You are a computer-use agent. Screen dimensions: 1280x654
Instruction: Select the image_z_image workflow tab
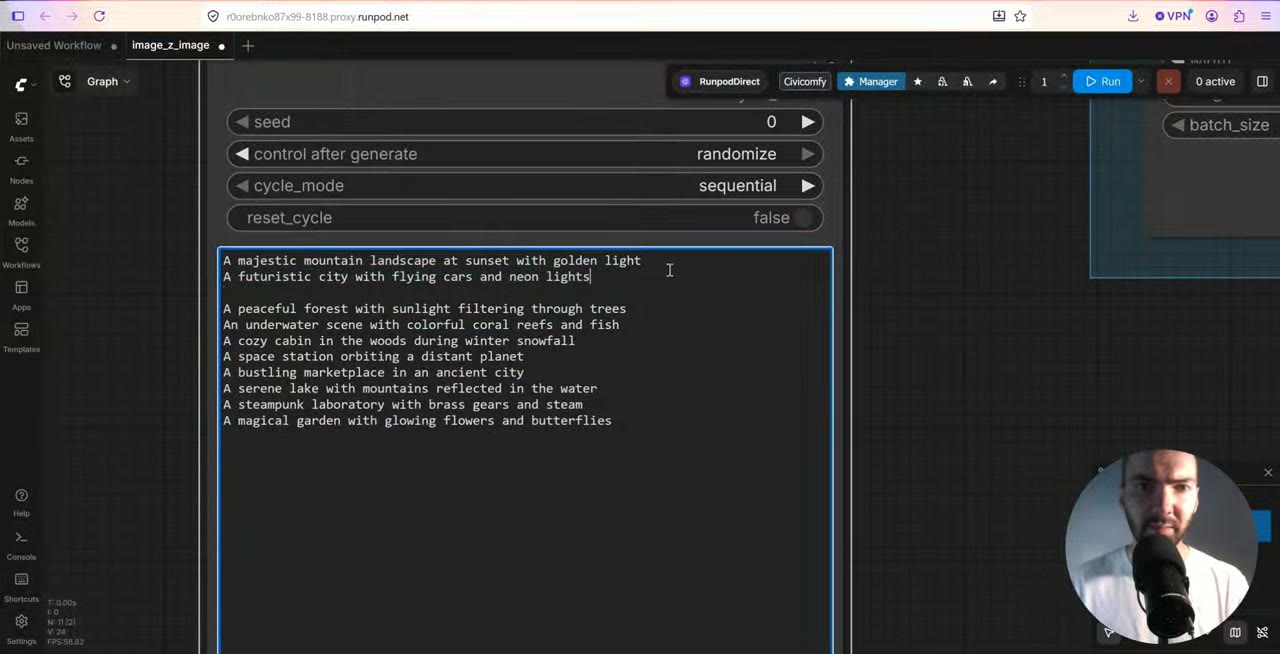[x=171, y=45]
